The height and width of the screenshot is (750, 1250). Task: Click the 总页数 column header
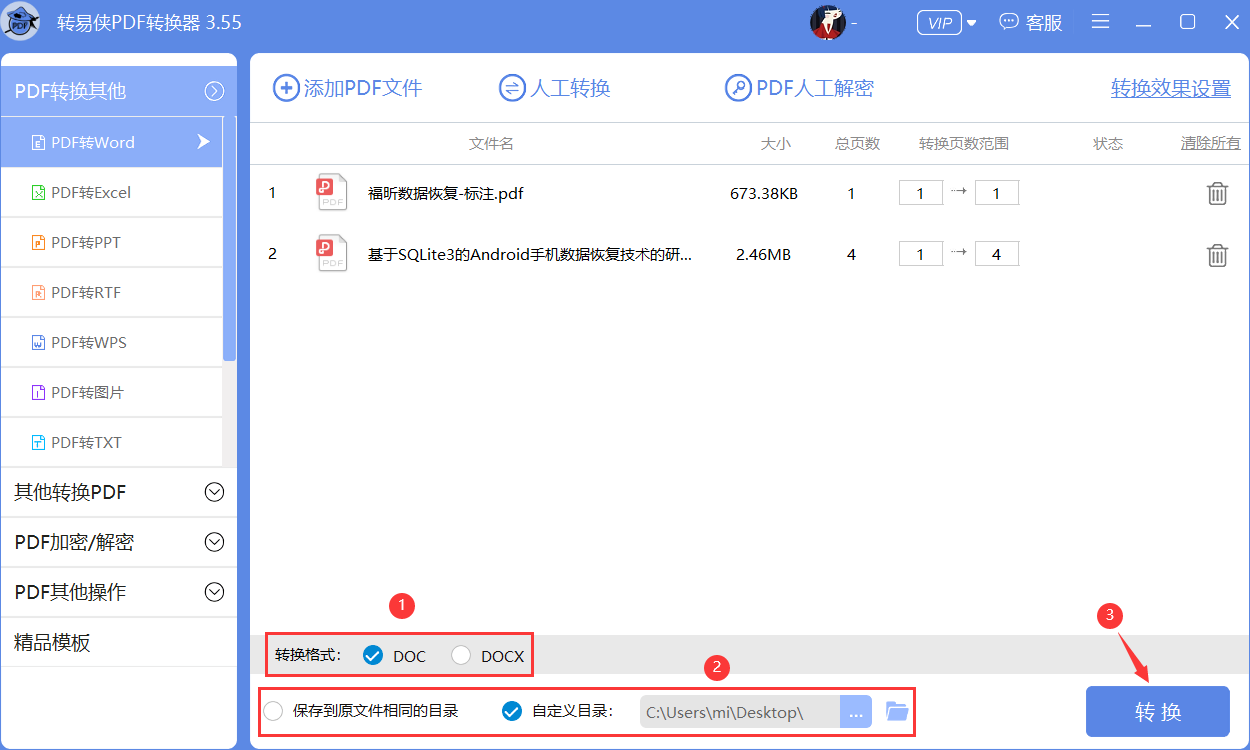coord(858,144)
